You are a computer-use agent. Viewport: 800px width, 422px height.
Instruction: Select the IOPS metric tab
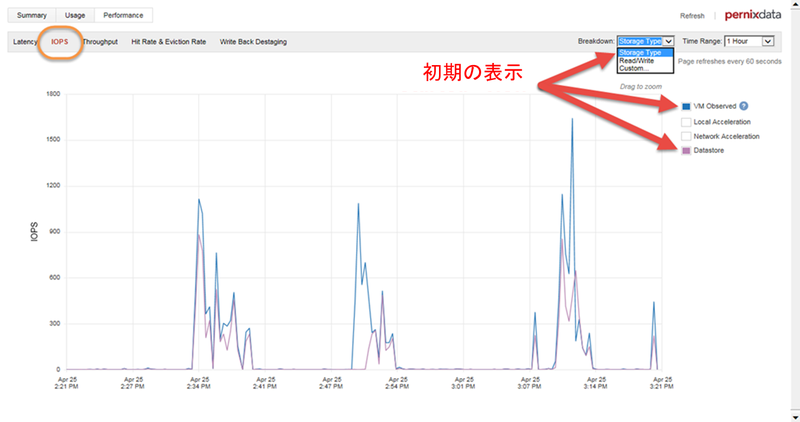[60, 42]
